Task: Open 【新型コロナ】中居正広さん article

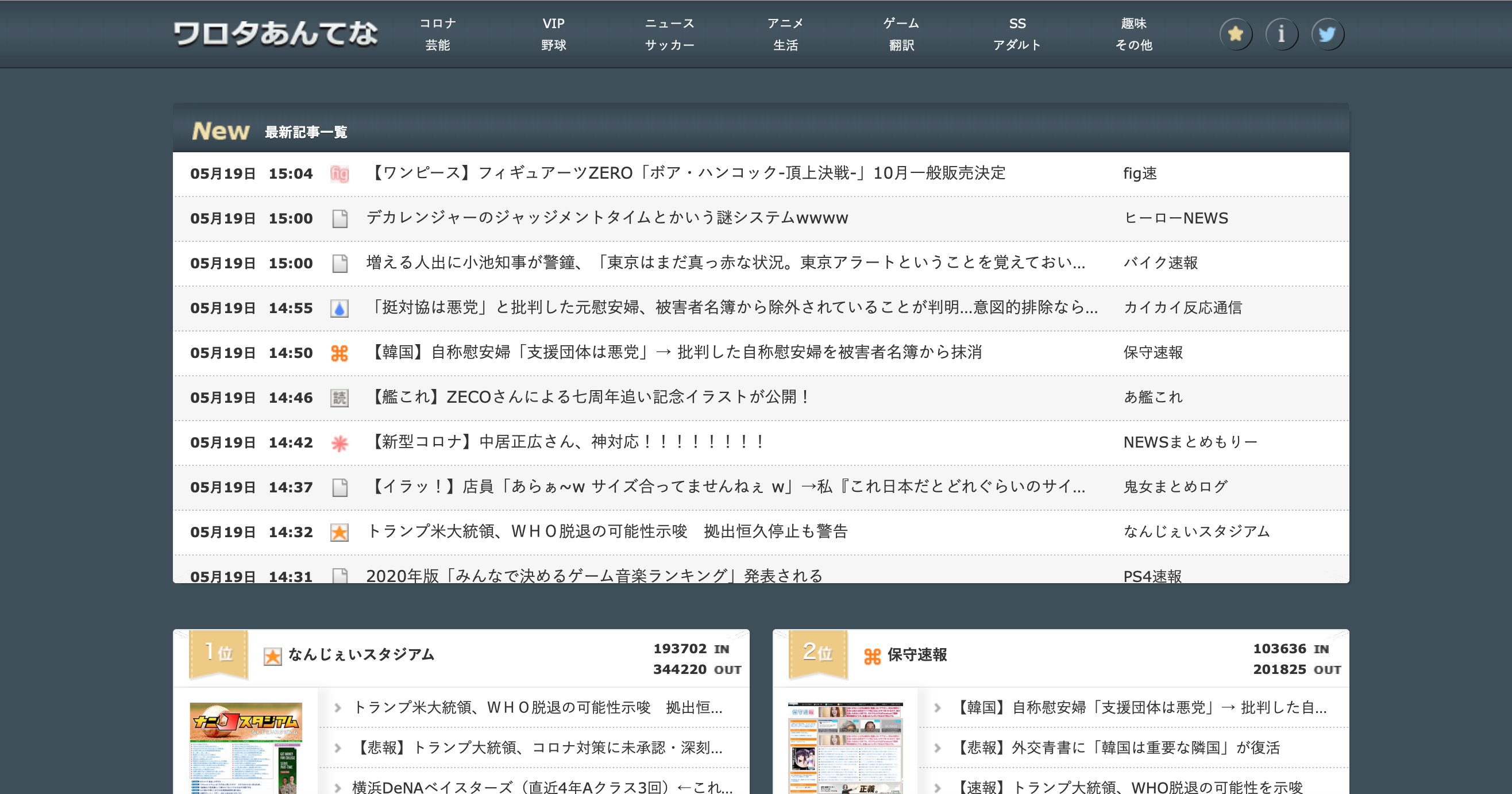Action: [566, 442]
